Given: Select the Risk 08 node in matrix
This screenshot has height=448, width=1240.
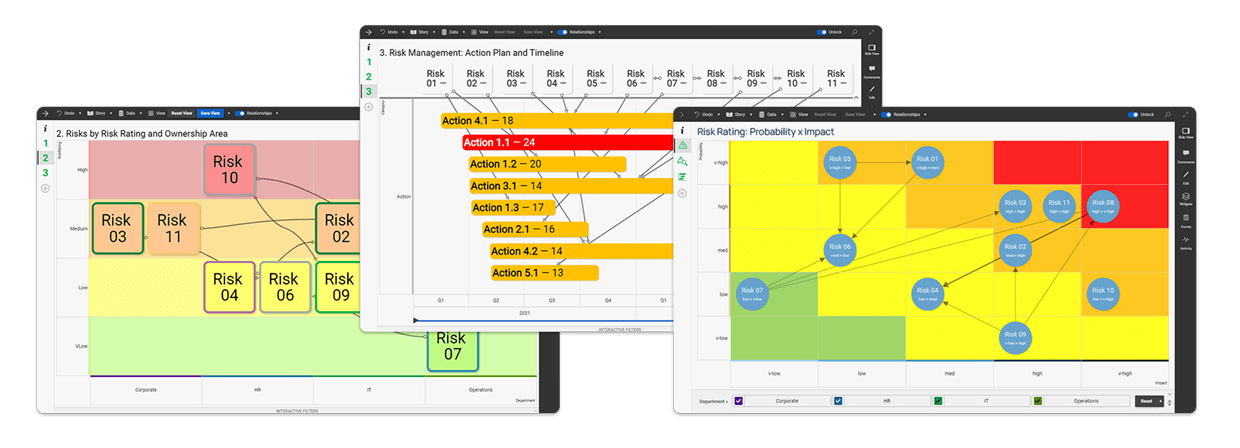Looking at the screenshot, I should pyautogui.click(x=1102, y=205).
